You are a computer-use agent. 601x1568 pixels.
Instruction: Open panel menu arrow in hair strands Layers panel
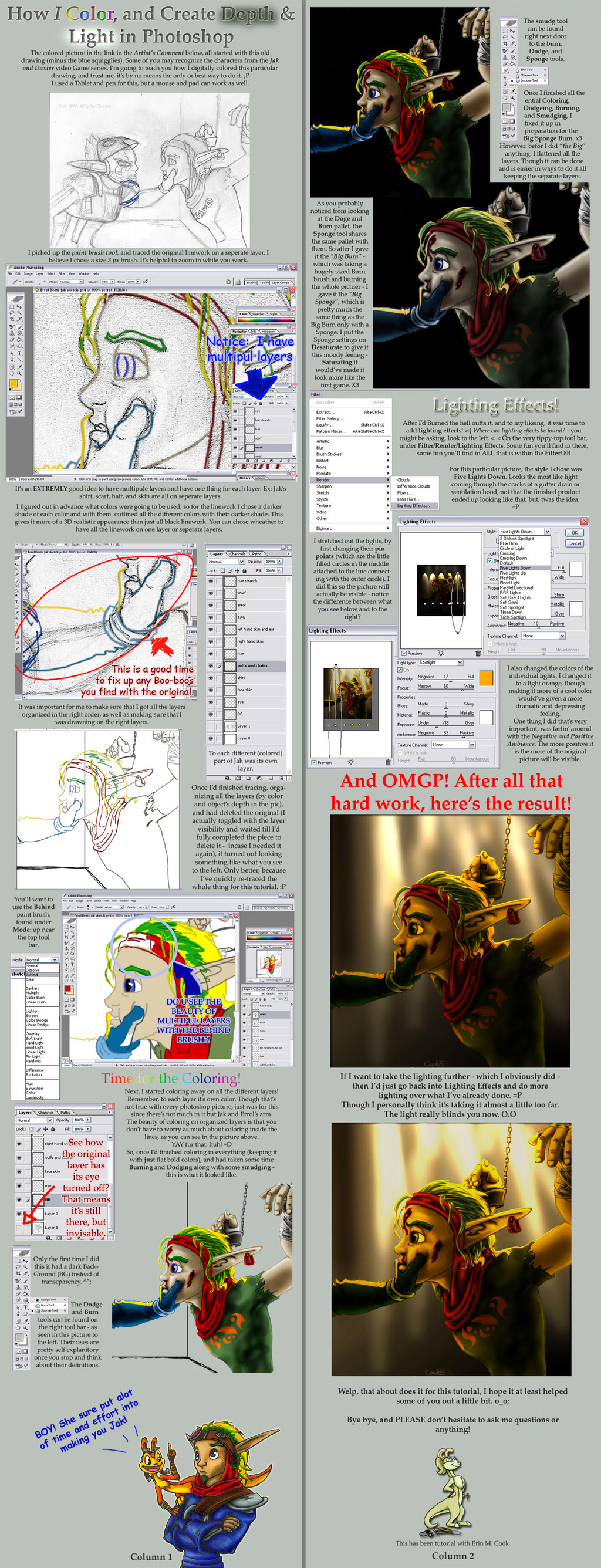288,554
